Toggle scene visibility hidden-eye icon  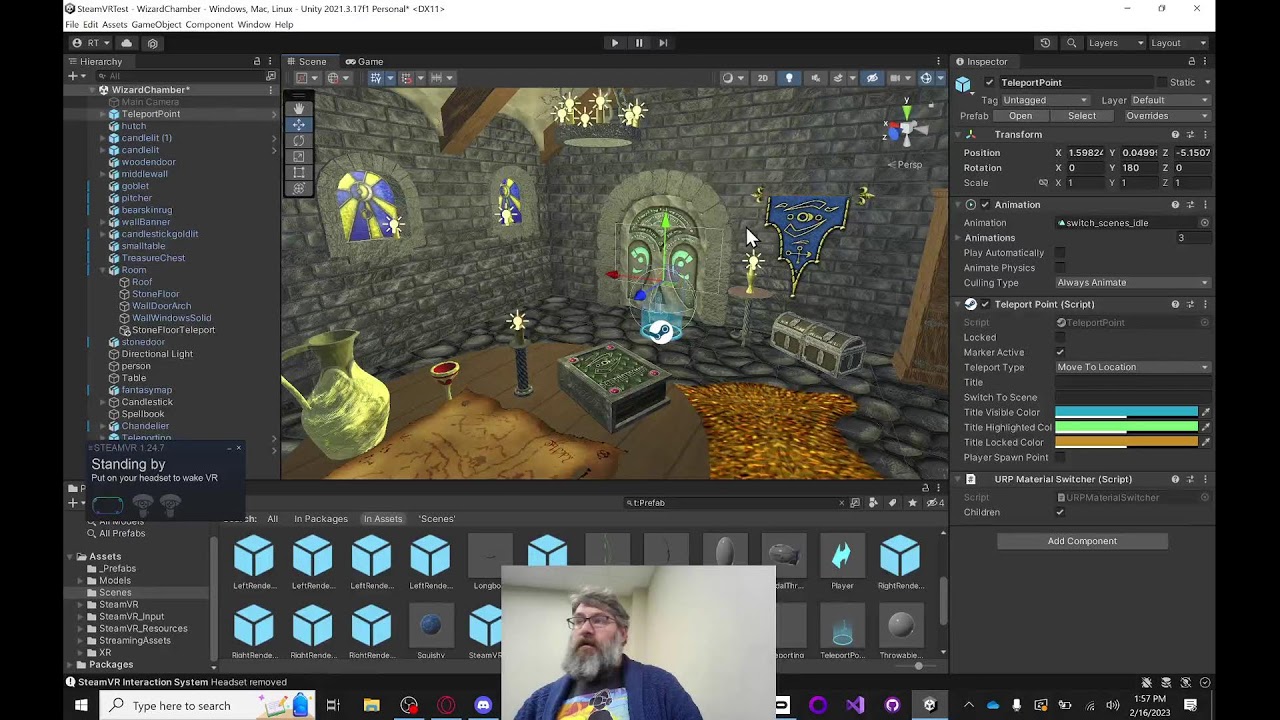pos(872,78)
